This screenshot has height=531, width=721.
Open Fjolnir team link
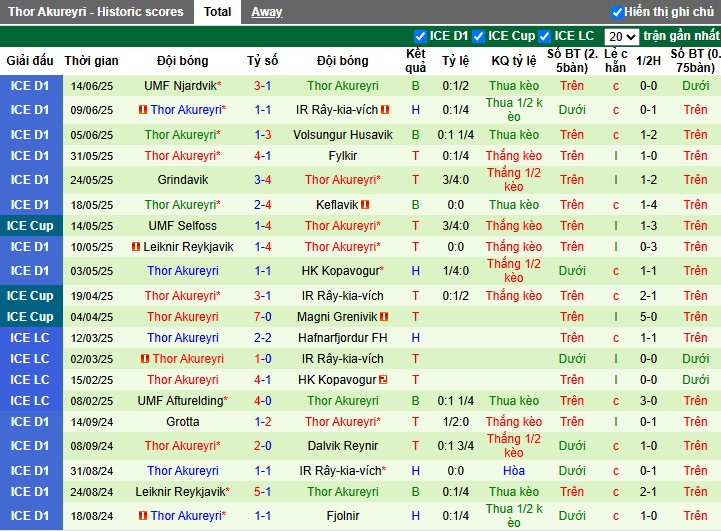[x=343, y=516]
